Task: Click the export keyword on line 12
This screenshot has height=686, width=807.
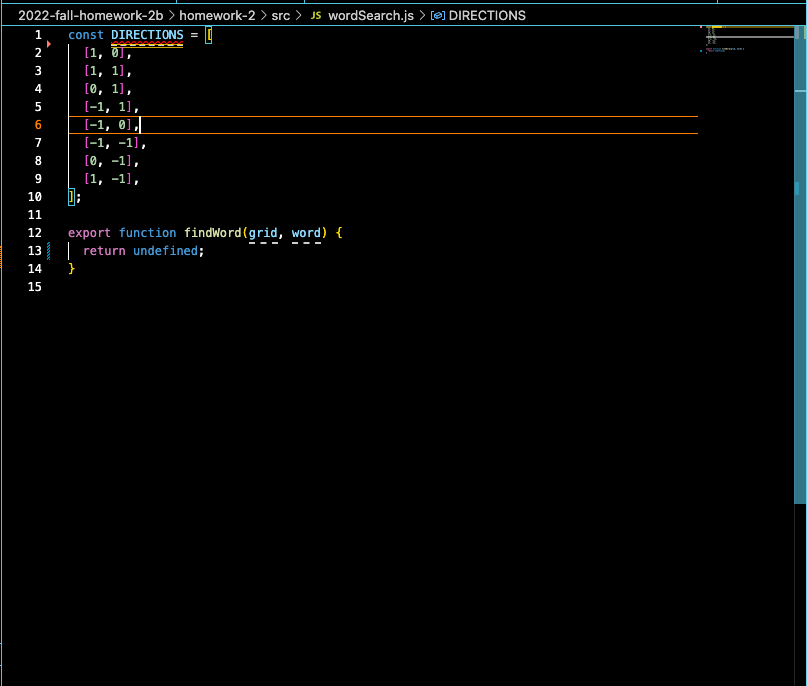Action: click(90, 233)
